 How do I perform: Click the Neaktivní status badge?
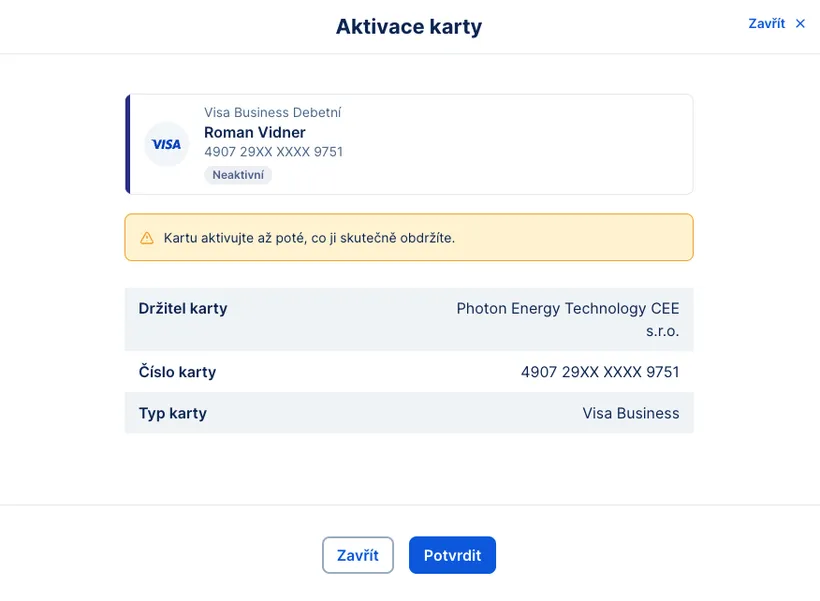coord(240,175)
